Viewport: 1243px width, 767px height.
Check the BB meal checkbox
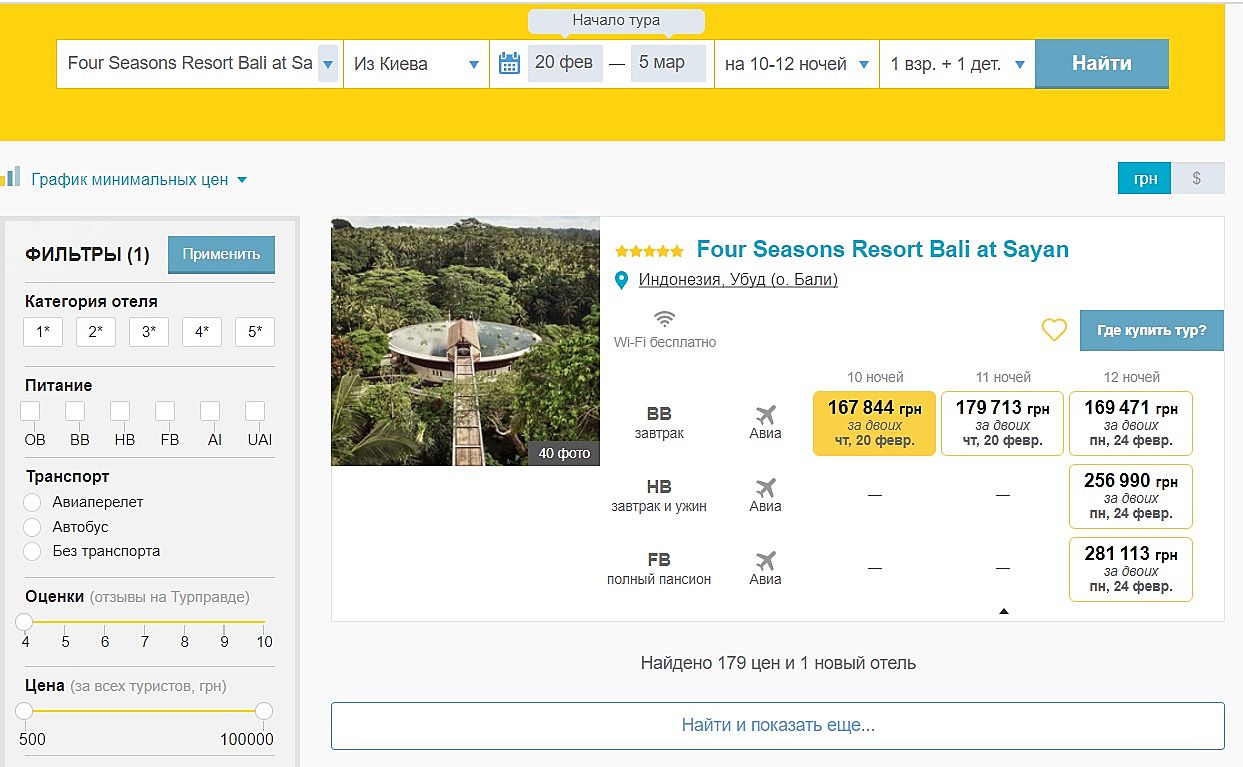click(x=75, y=411)
